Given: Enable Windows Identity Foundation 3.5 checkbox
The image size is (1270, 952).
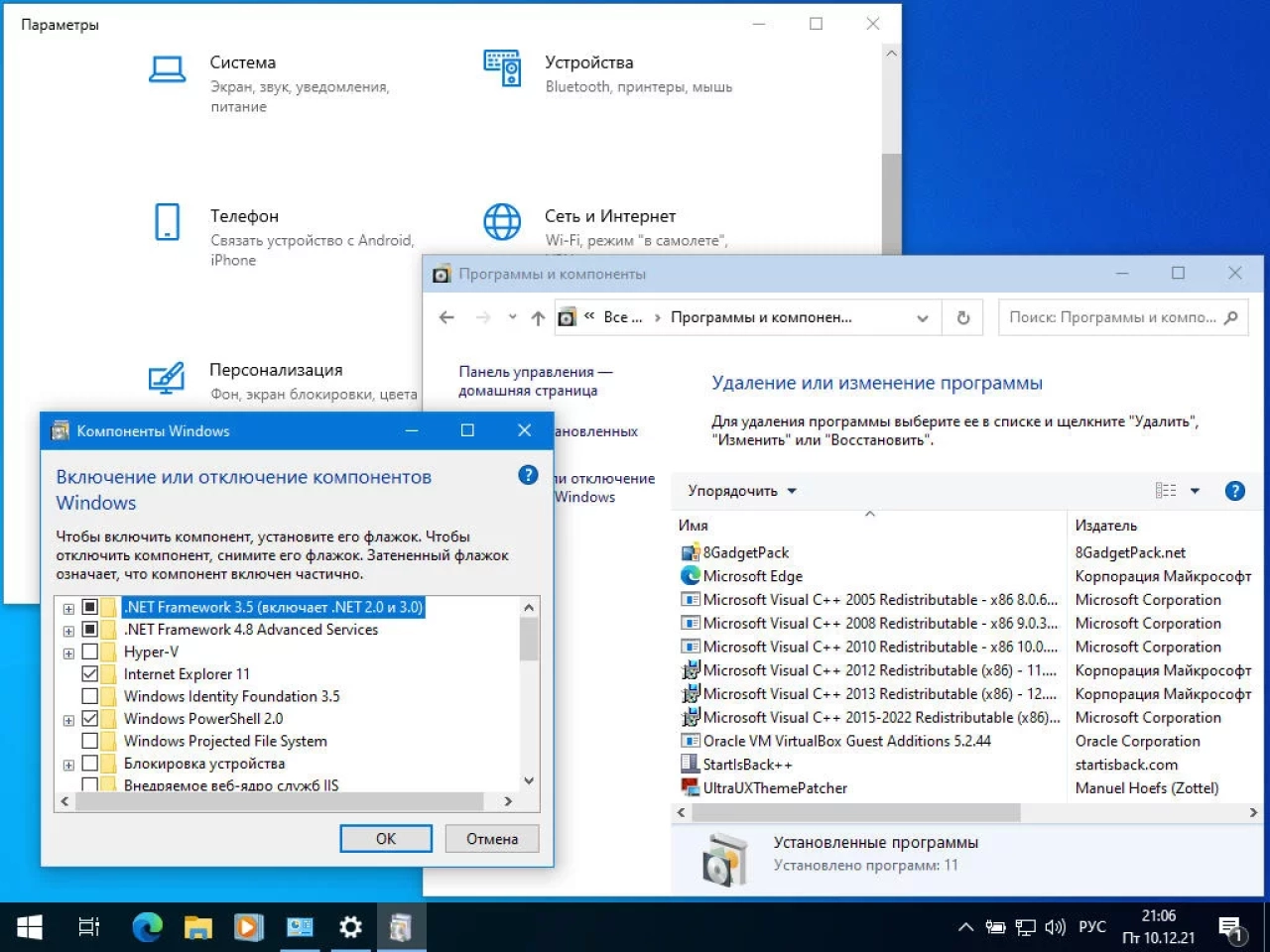Looking at the screenshot, I should click(90, 696).
